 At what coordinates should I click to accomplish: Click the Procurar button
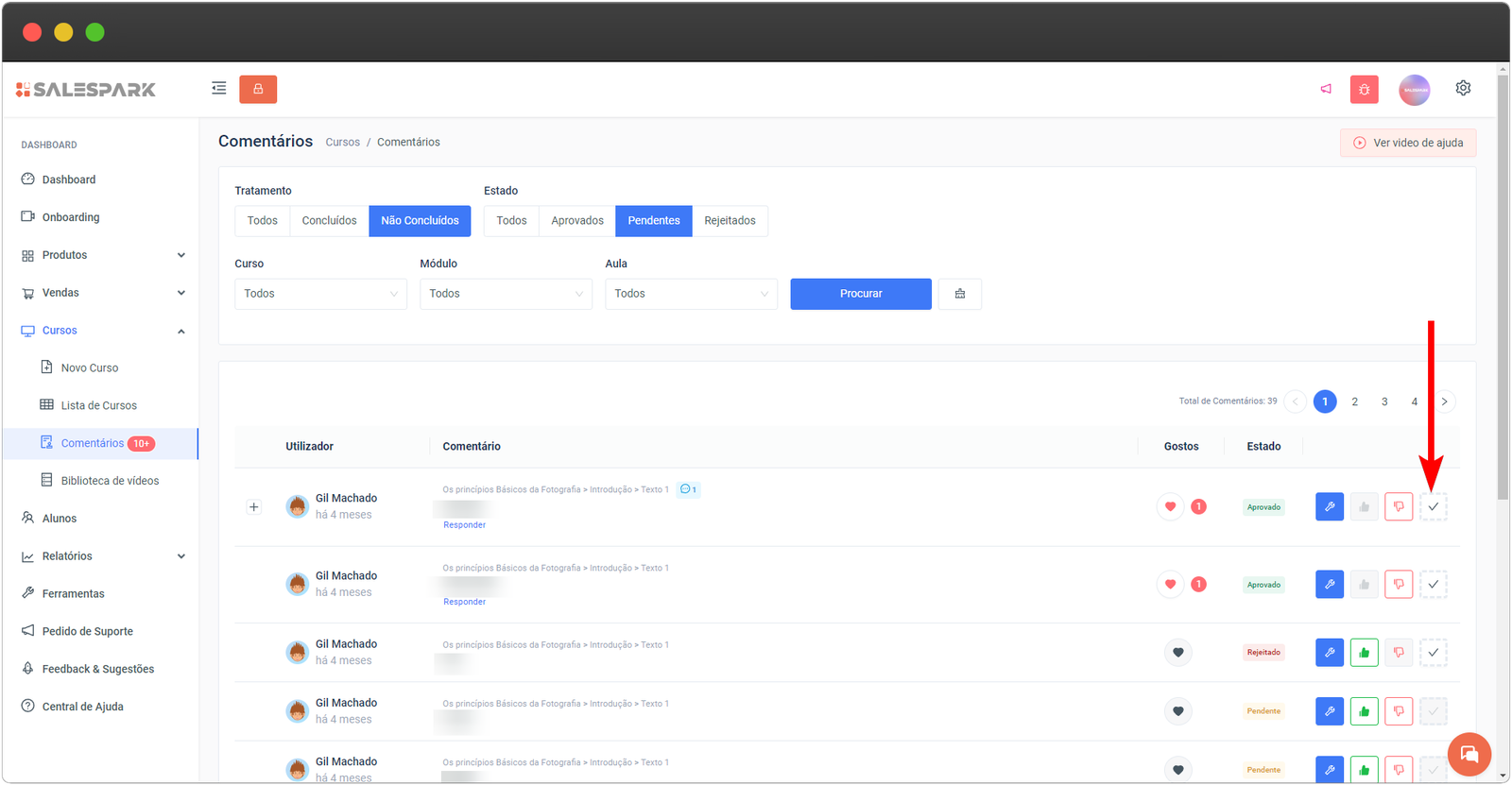[860, 294]
